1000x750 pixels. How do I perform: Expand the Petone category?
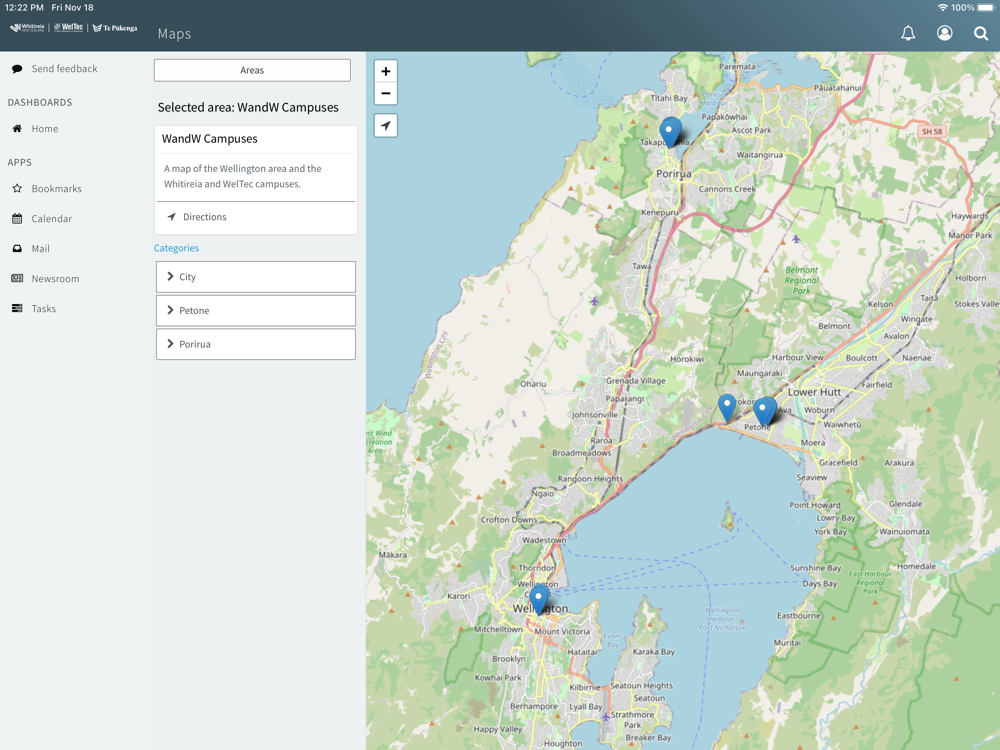click(256, 311)
